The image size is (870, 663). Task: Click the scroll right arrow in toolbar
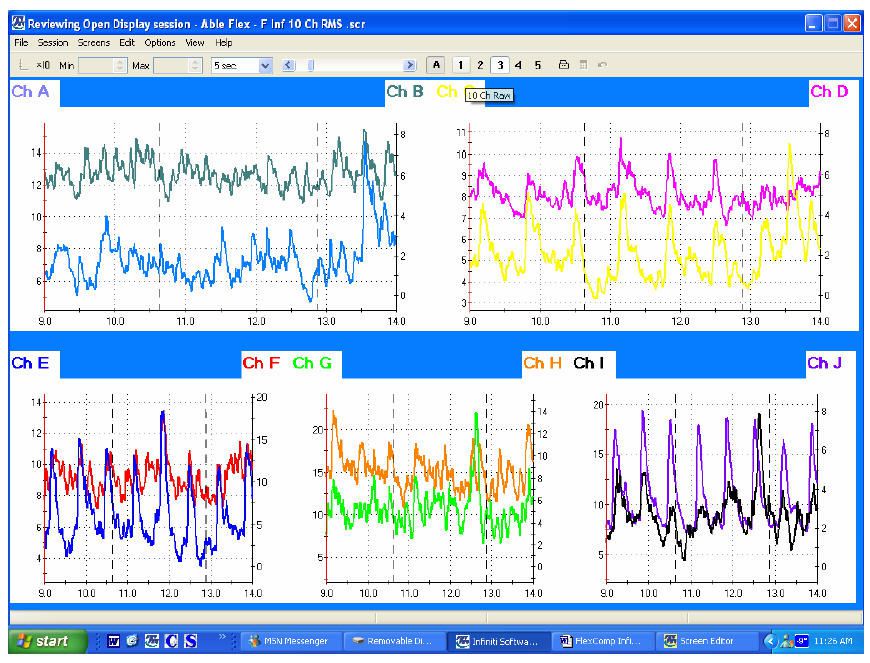tap(410, 65)
